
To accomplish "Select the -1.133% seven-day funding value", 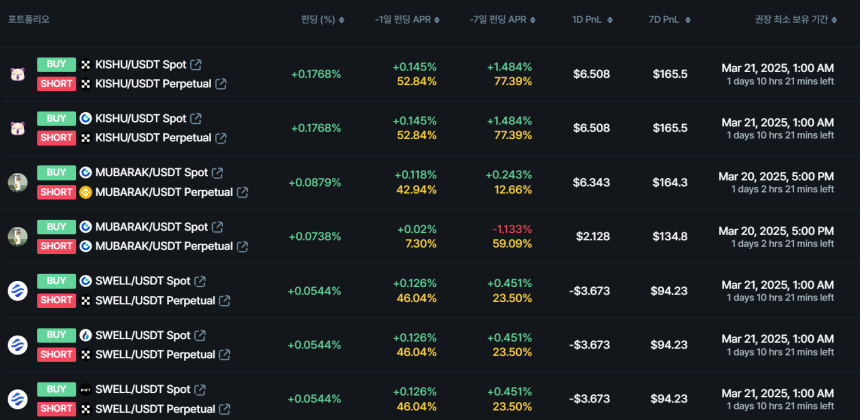I will click(510, 229).
